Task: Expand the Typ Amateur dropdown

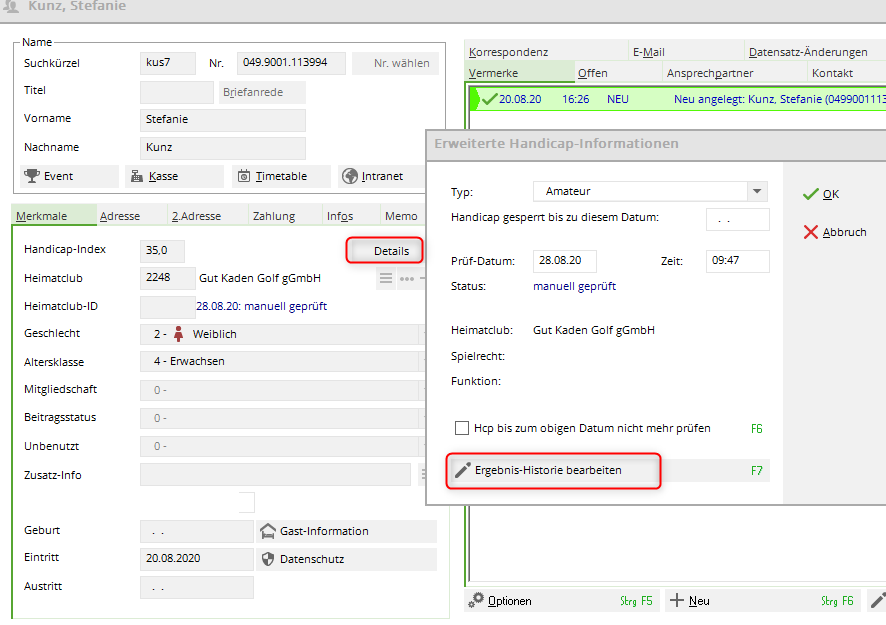Action: (x=757, y=191)
